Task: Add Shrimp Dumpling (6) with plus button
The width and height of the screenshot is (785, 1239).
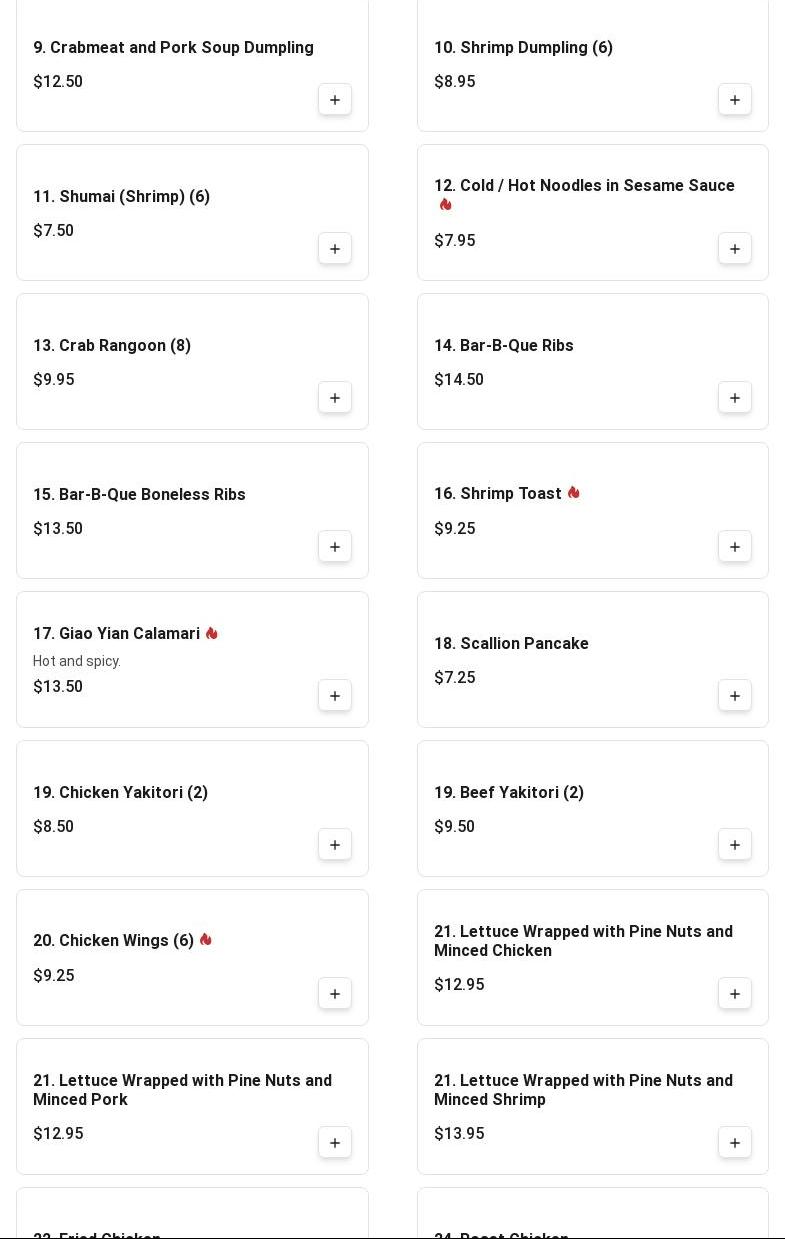Action: tap(735, 100)
